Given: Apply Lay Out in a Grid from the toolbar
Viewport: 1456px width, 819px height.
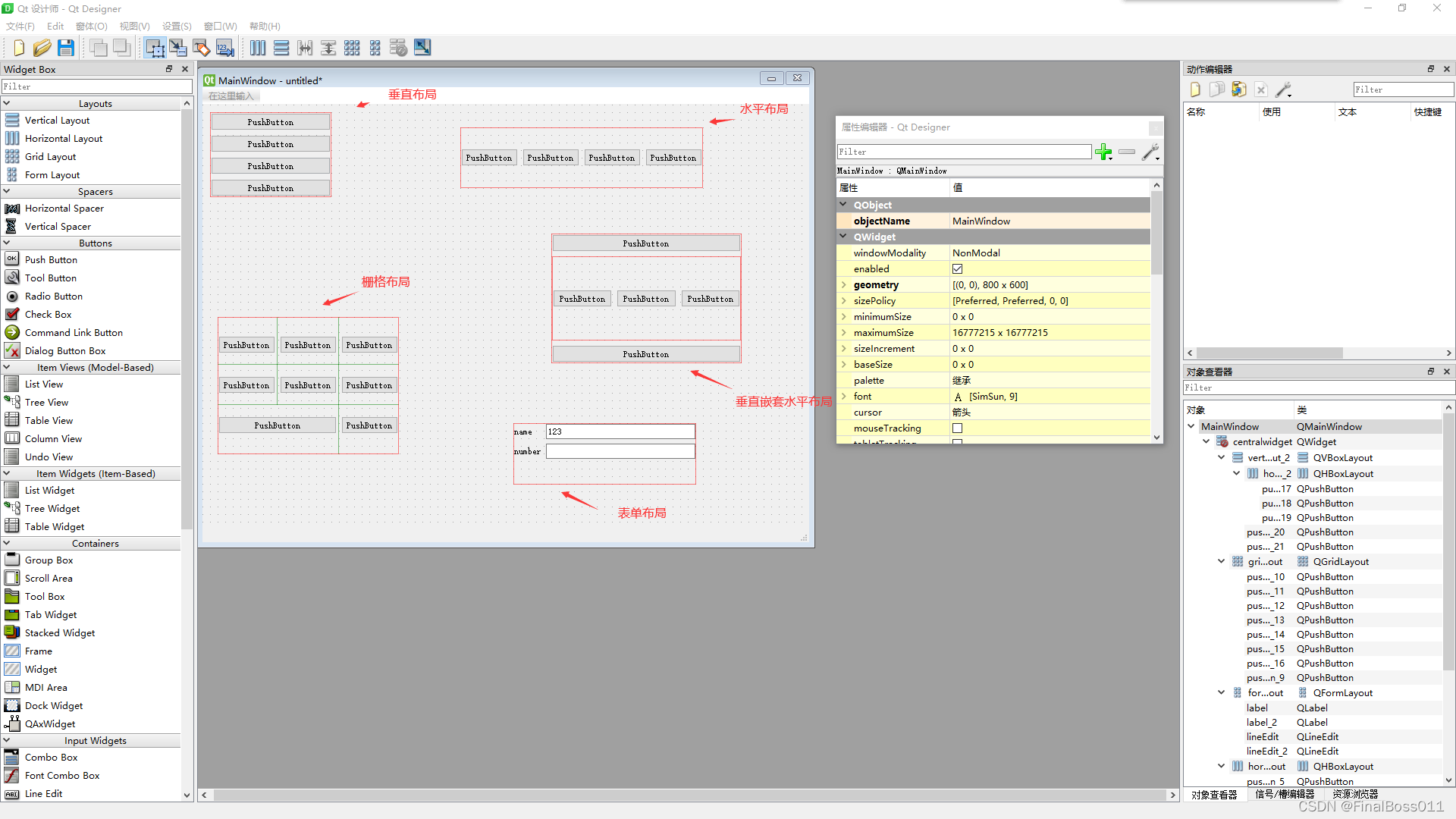Looking at the screenshot, I should coord(352,48).
